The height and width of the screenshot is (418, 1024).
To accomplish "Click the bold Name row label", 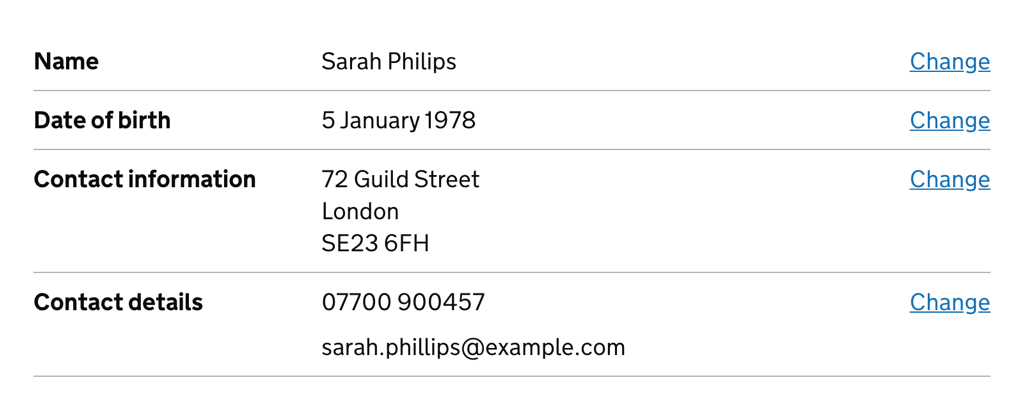I will [x=66, y=62].
